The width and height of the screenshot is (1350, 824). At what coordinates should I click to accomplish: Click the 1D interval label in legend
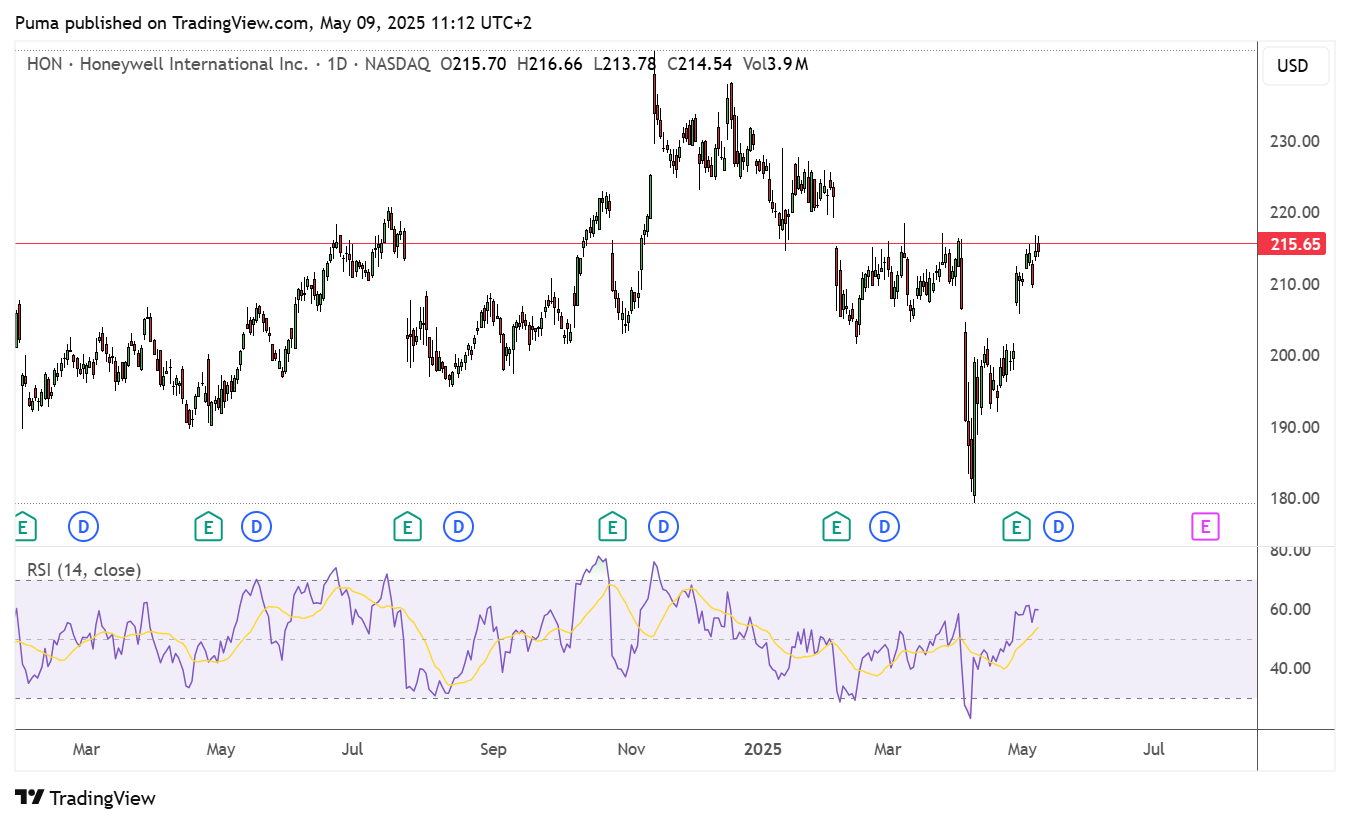pos(335,64)
